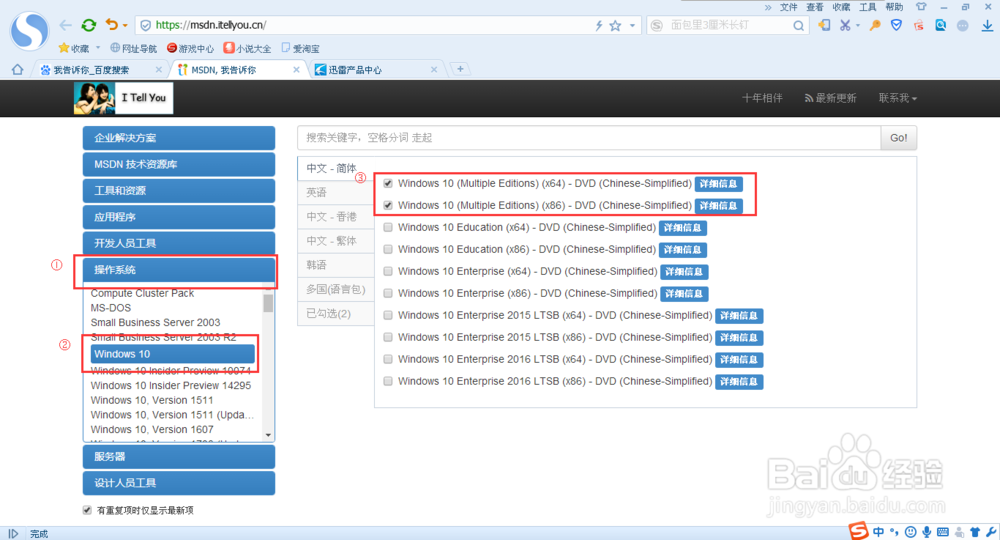This screenshot has height=540, width=1000.
Task: Check Enterprise 2015 LTSB x64 checkbox
Action: pos(388,316)
